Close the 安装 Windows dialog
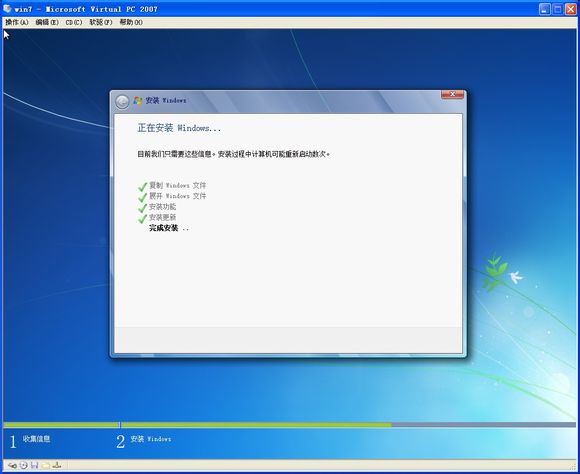The width and height of the screenshot is (580, 474). [452, 94]
